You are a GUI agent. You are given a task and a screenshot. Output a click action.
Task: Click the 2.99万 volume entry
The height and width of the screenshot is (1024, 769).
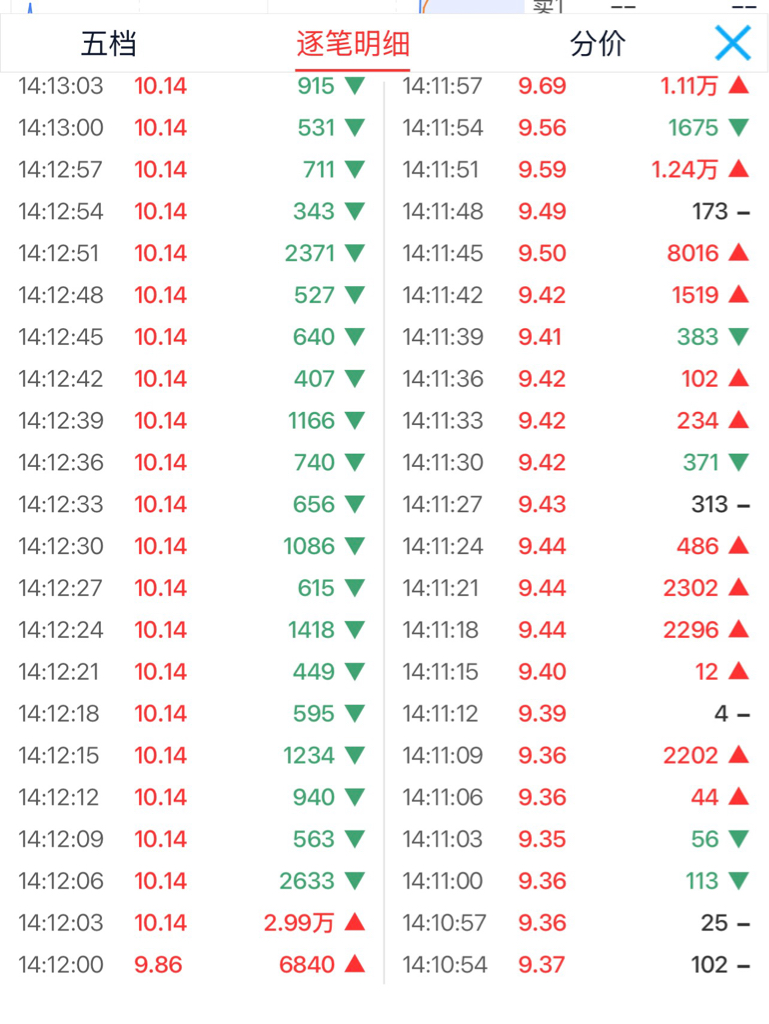coord(299,923)
